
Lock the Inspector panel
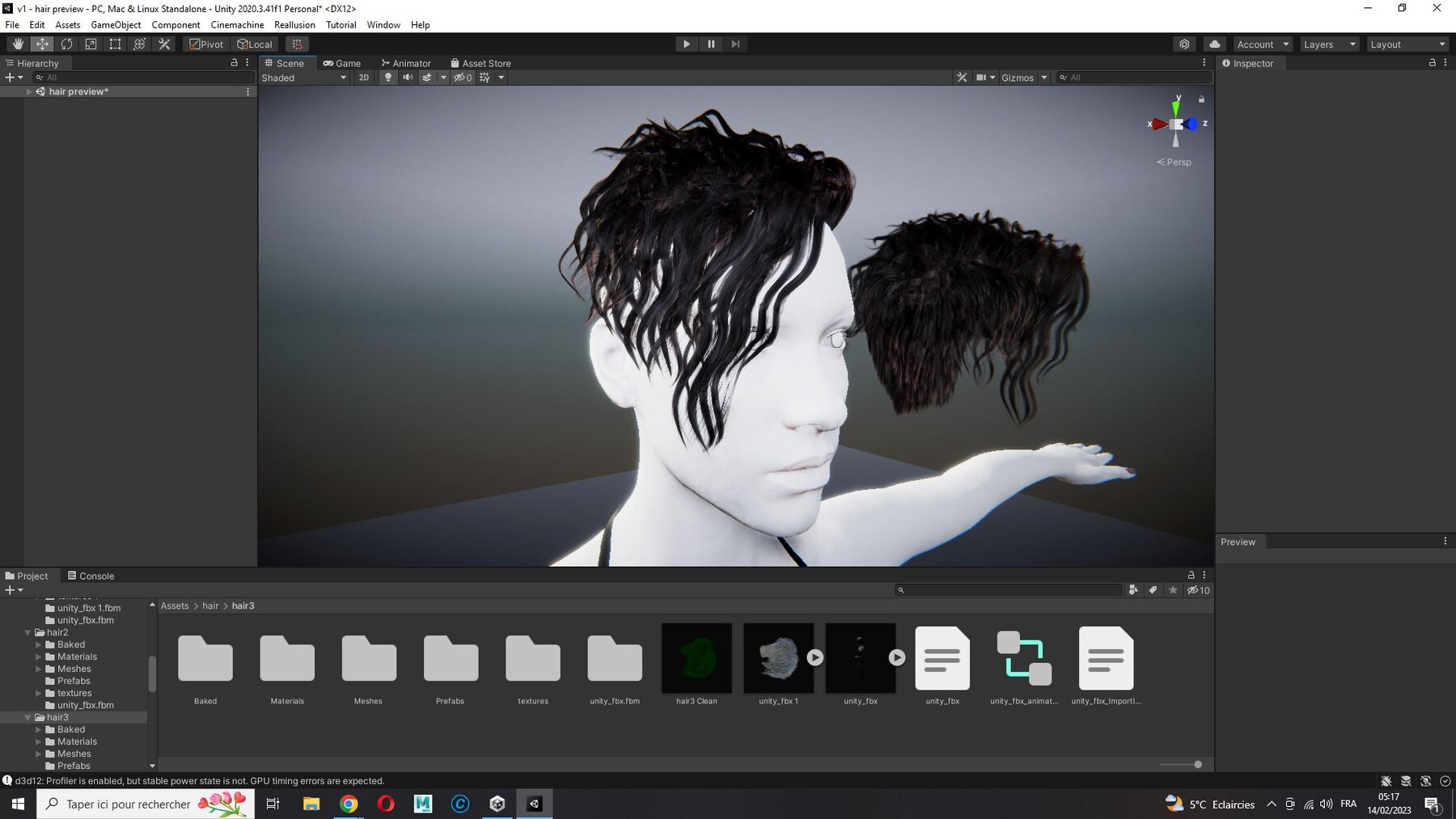click(1433, 62)
